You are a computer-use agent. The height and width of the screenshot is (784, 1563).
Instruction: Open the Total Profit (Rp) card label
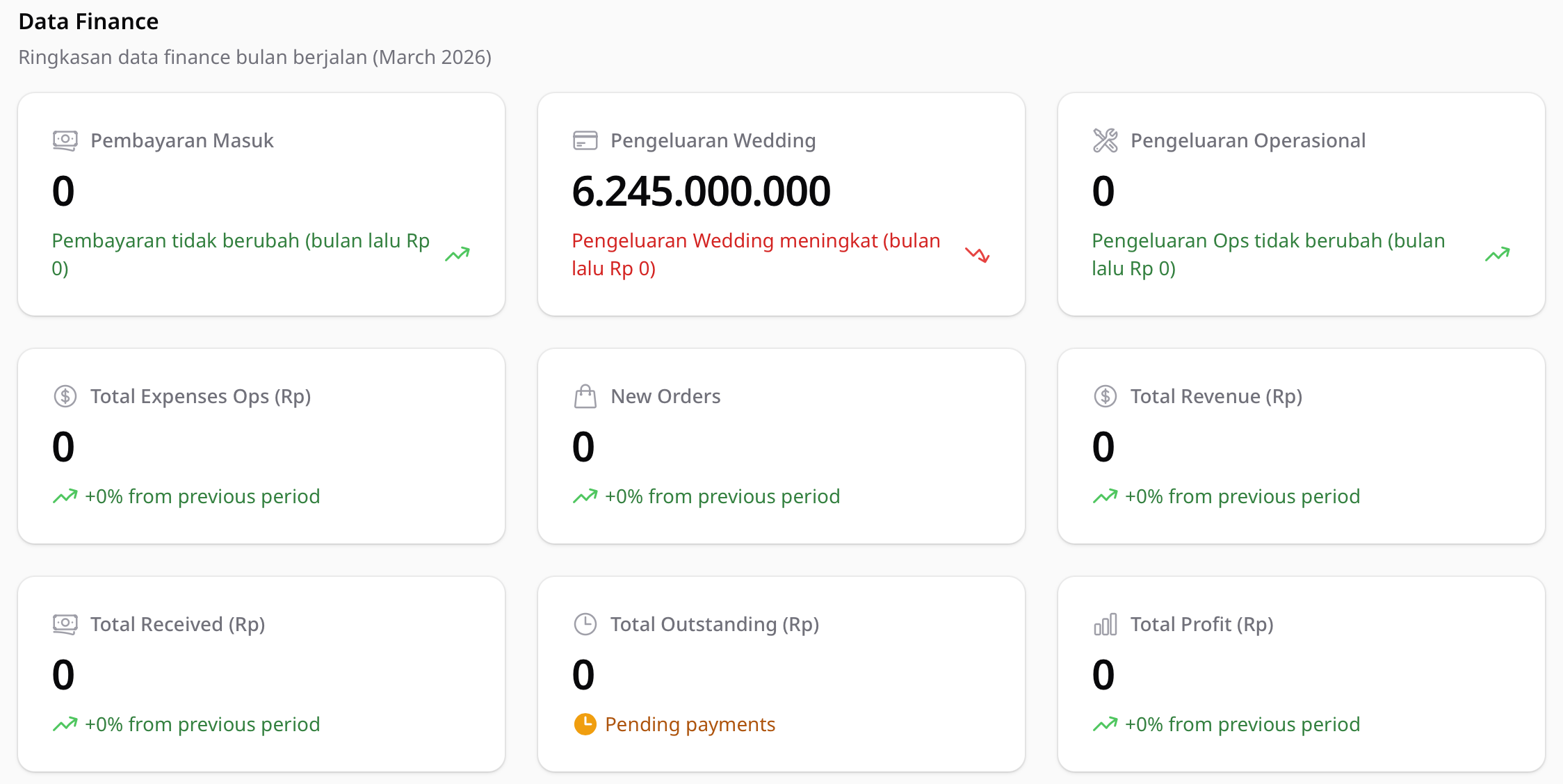(1201, 624)
